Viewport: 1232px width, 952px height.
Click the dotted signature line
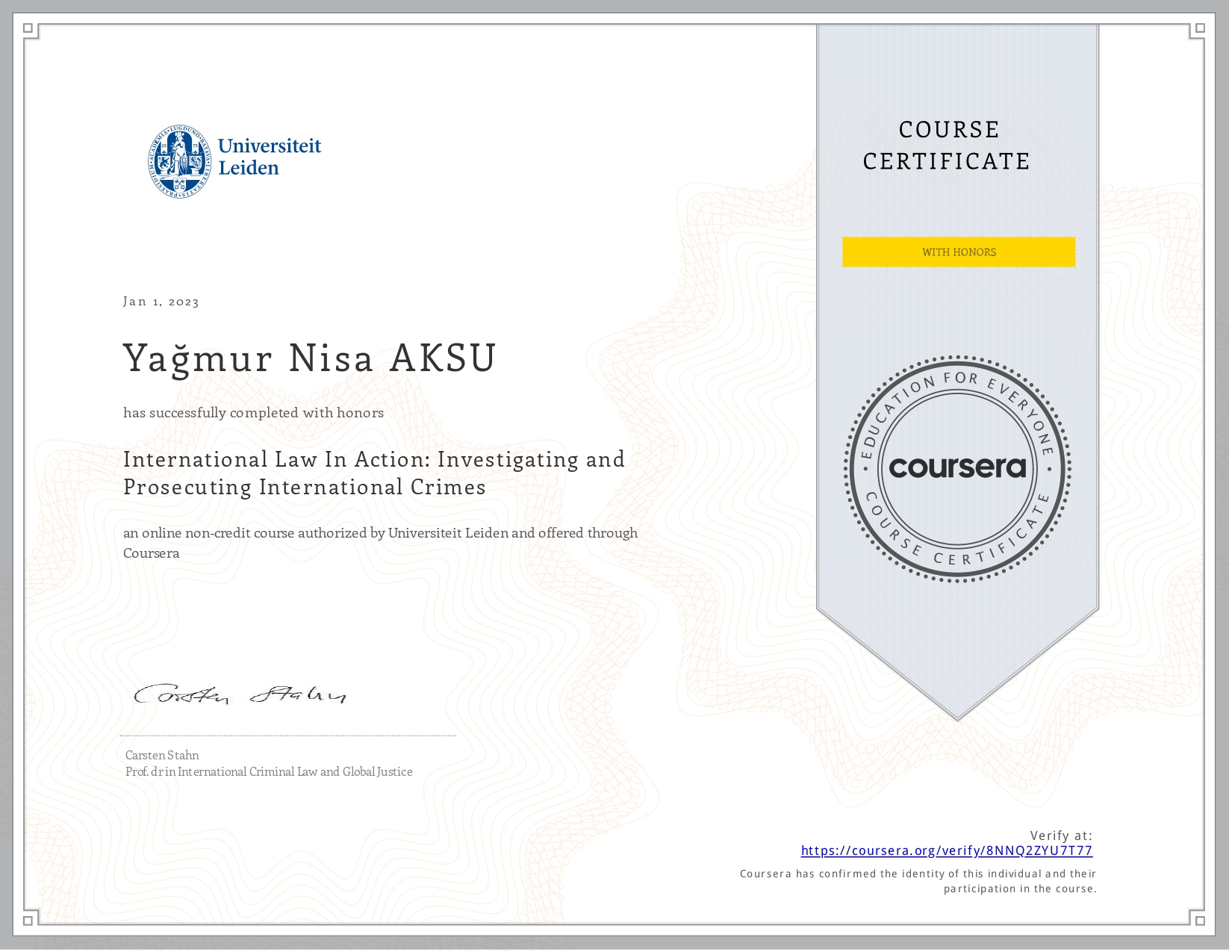click(290, 737)
